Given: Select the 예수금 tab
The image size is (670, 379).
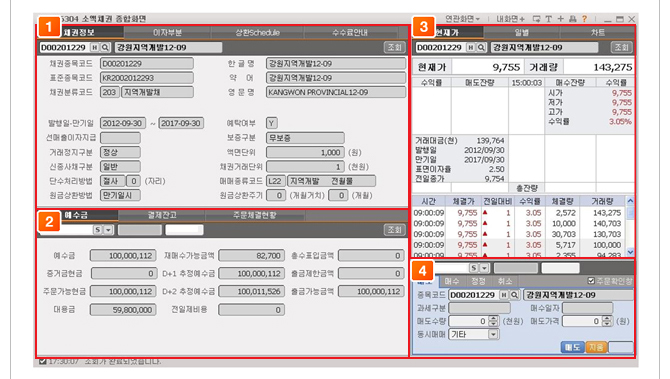Looking at the screenshot, I should pyautogui.click(x=77, y=215).
